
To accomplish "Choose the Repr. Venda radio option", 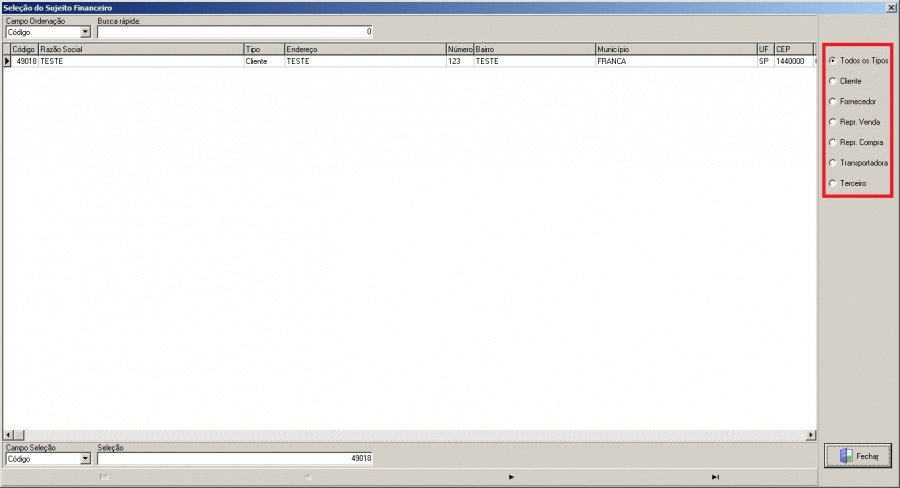I will (854, 122).
